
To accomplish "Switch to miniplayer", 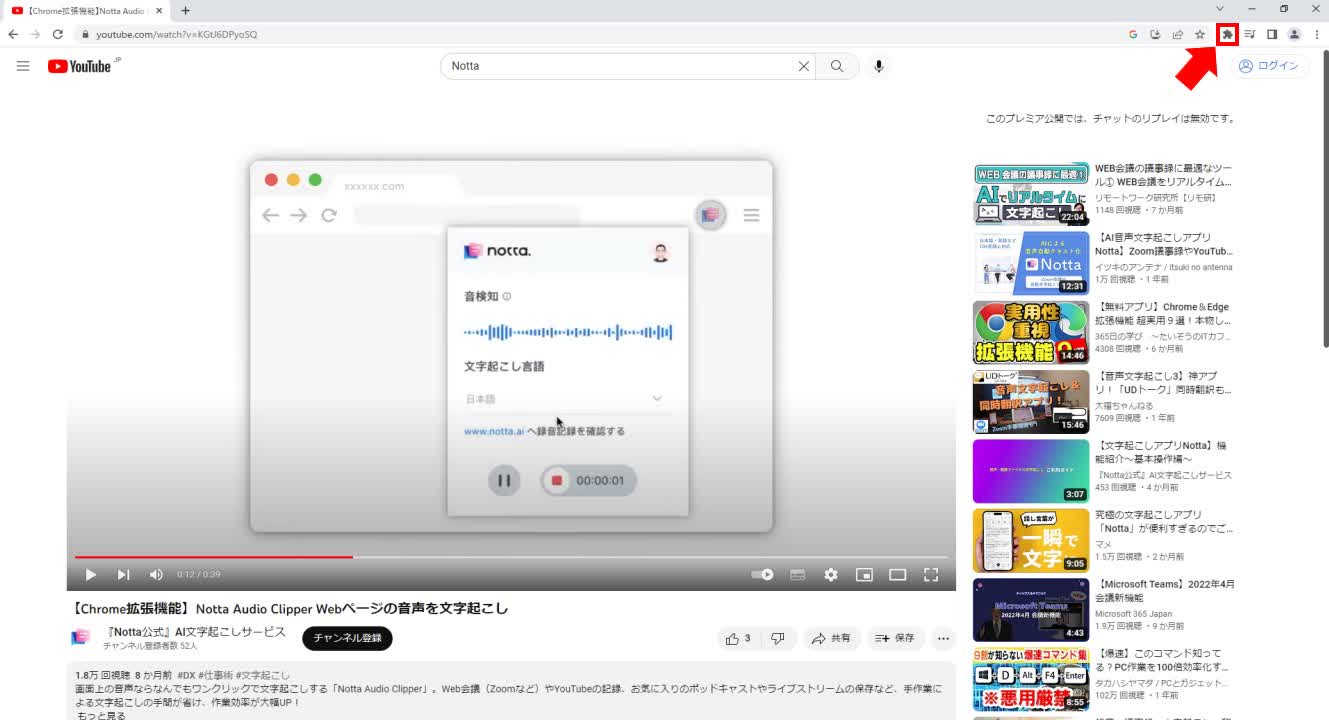I will click(x=864, y=574).
